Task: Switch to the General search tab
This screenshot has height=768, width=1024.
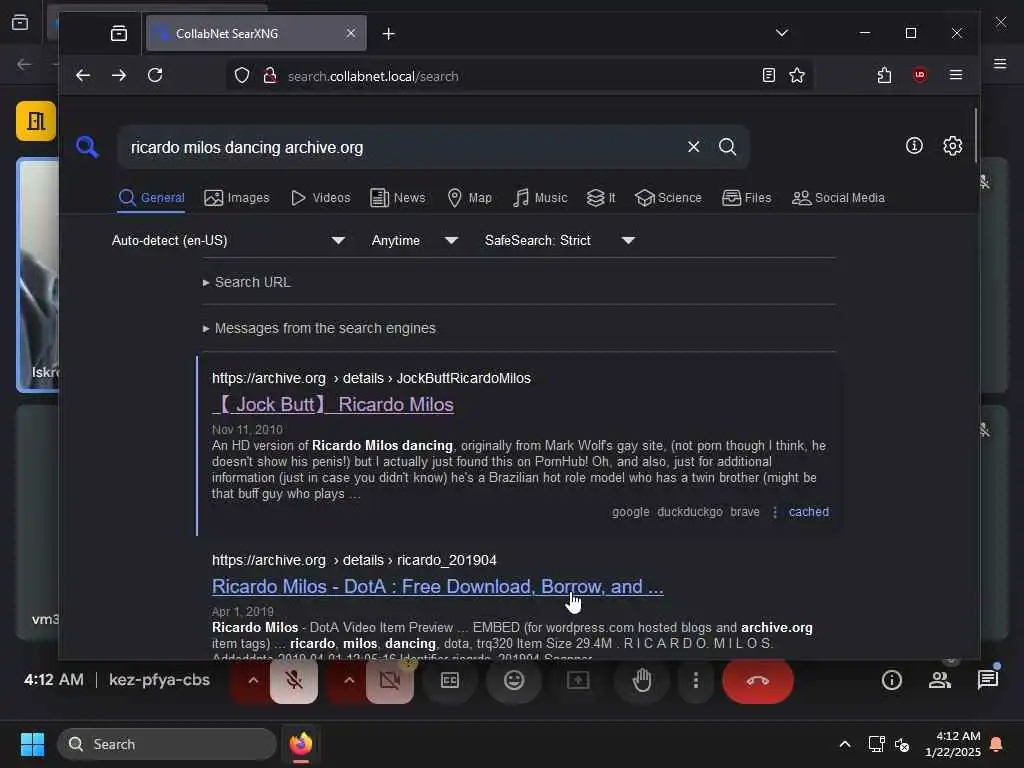Action: 152,198
